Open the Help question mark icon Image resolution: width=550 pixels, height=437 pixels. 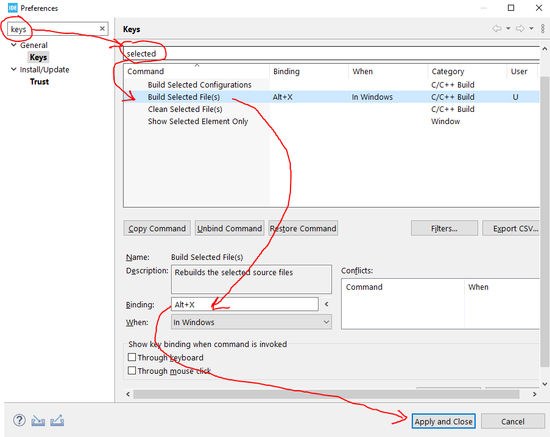pyautogui.click(x=19, y=420)
